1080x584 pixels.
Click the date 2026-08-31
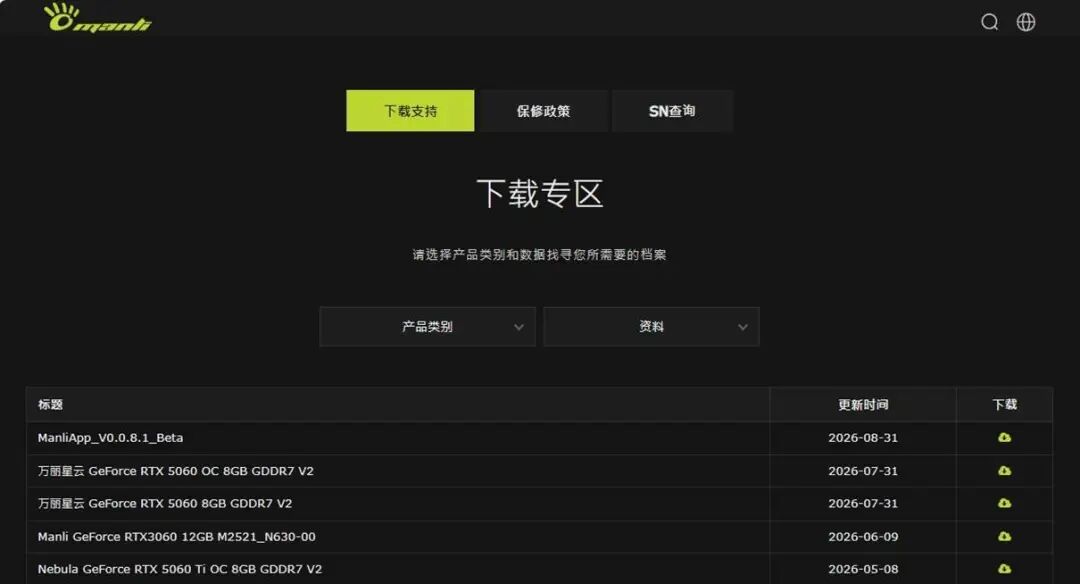863,438
